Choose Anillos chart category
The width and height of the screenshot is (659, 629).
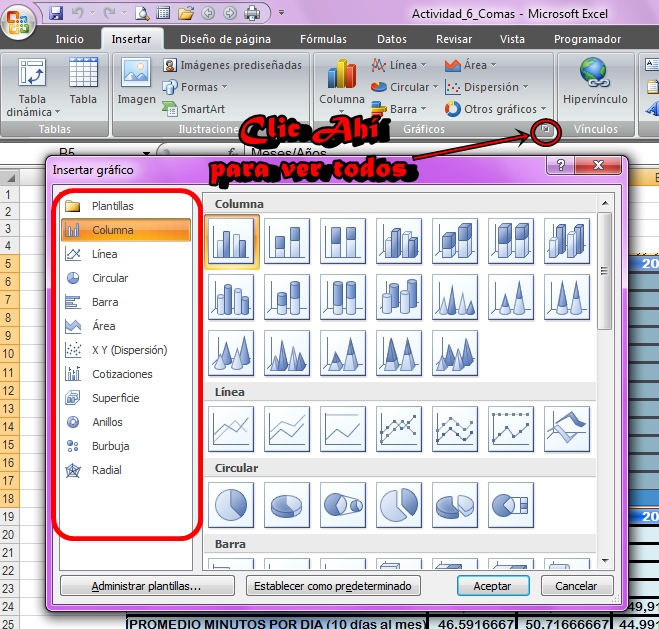[126, 422]
